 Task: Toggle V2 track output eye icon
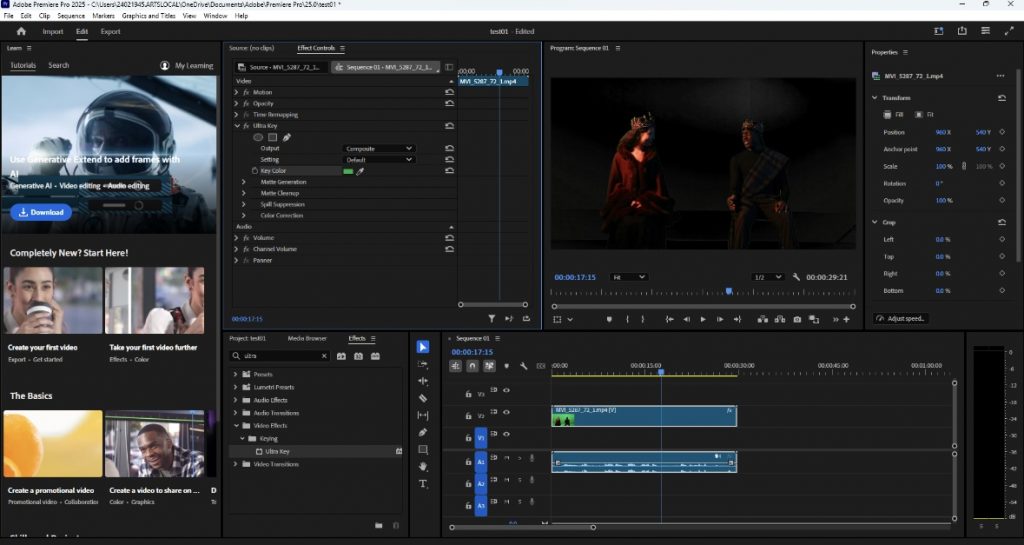pyautogui.click(x=506, y=414)
